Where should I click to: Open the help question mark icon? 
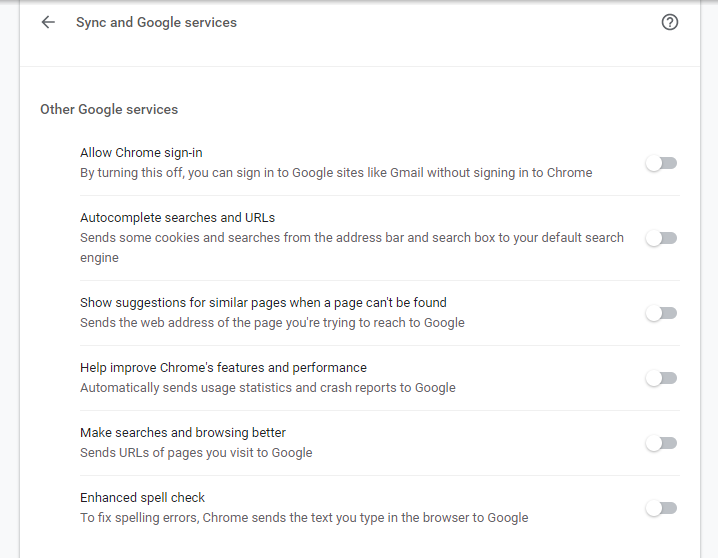(x=670, y=22)
